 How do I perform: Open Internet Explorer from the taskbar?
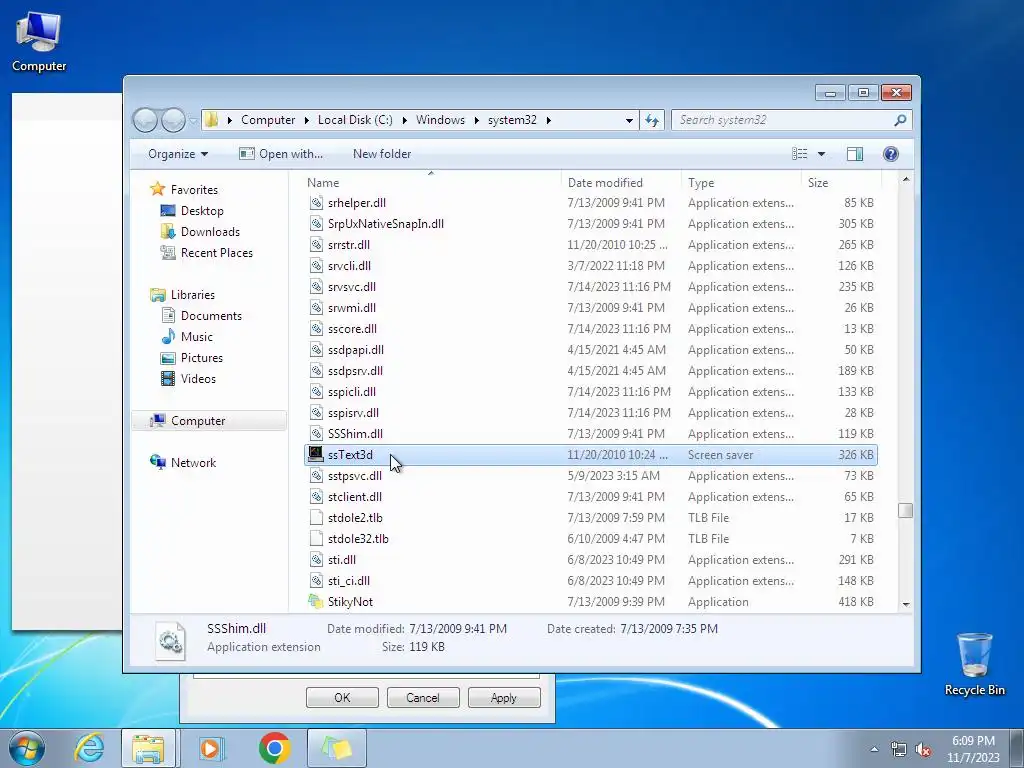pyautogui.click(x=89, y=748)
